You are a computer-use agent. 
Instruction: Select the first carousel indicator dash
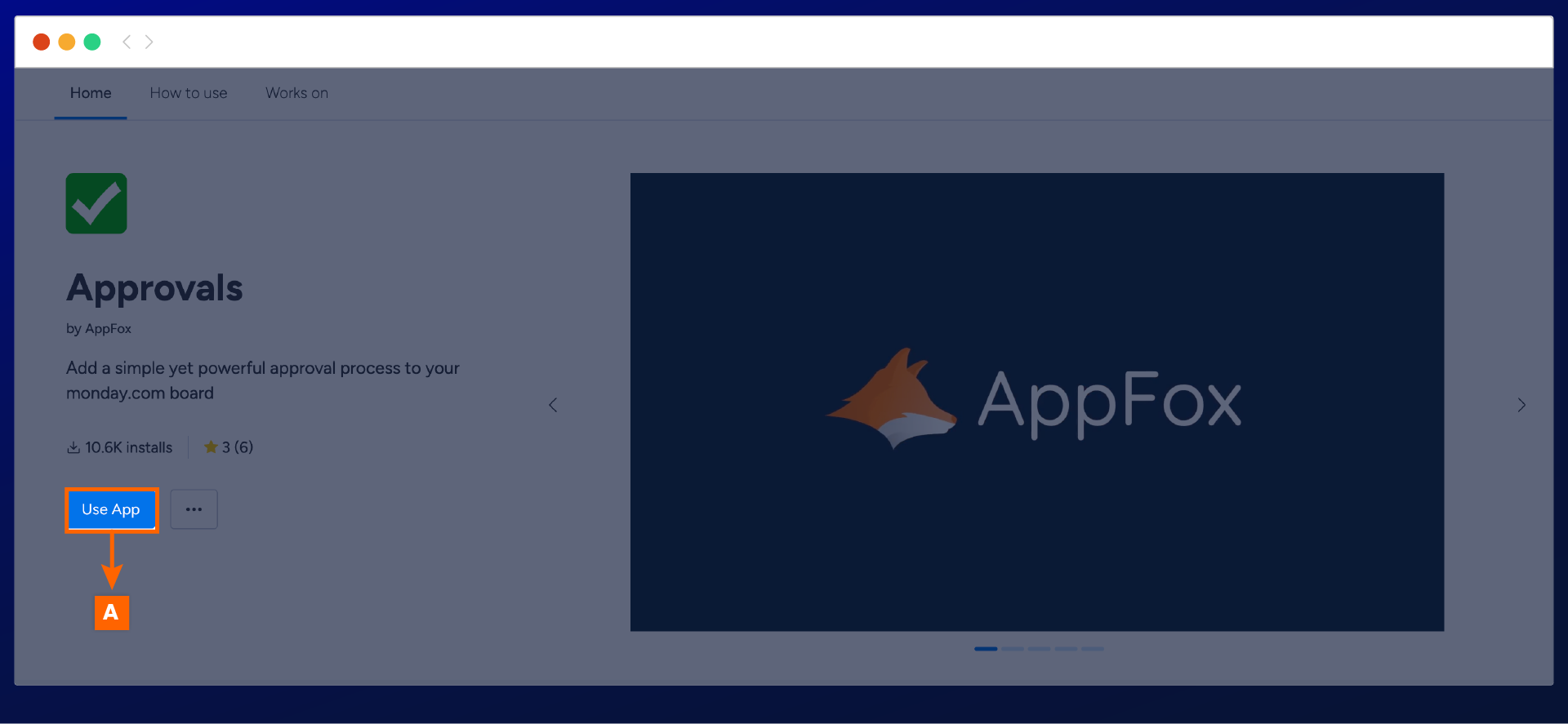point(986,649)
